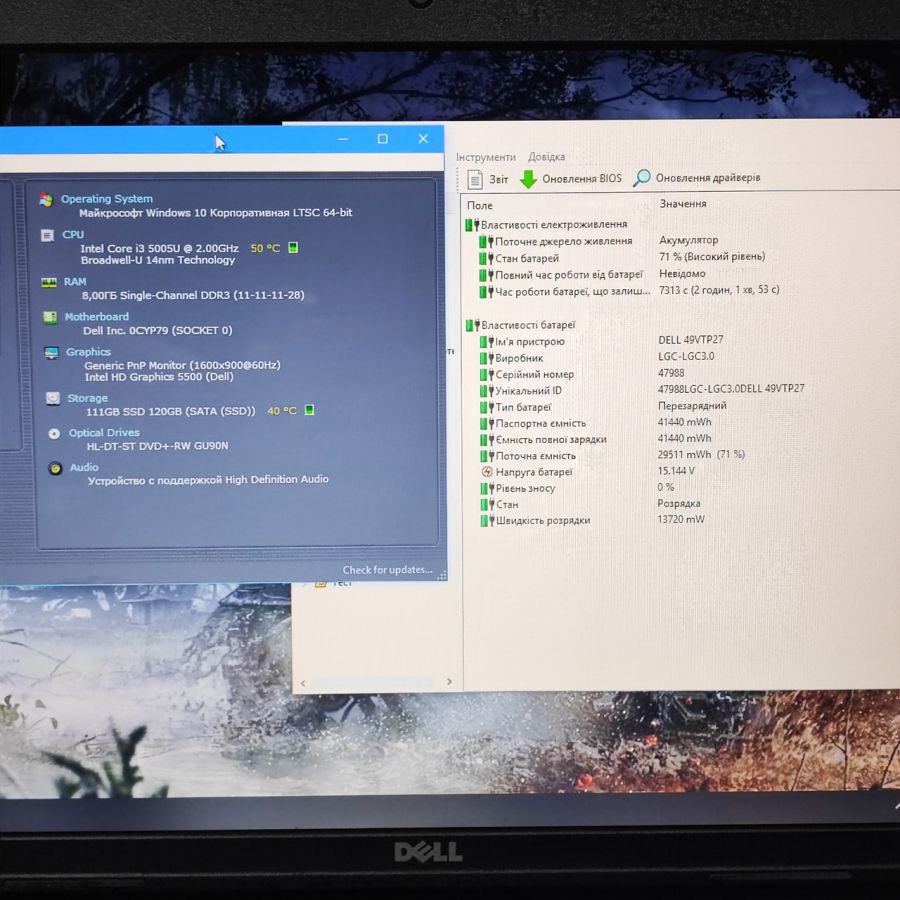
Task: Click 111GB SSD 120GB (SATA (SSD)) text
Action: point(170,411)
